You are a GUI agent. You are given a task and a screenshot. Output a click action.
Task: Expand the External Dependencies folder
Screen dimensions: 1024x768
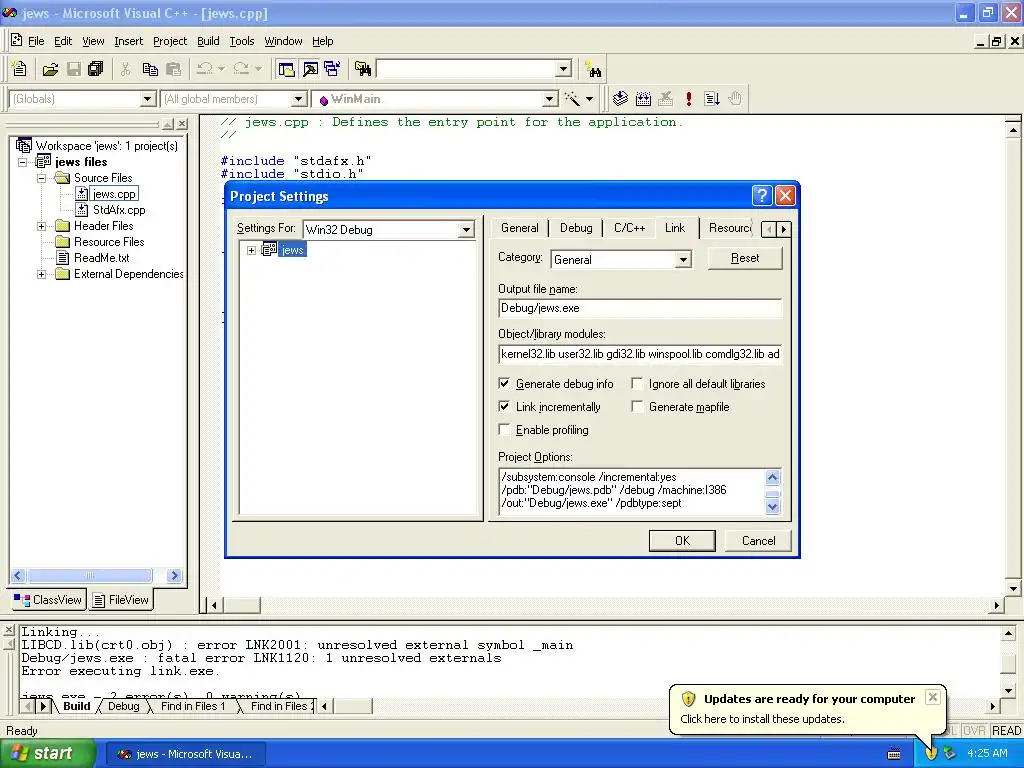click(42, 274)
